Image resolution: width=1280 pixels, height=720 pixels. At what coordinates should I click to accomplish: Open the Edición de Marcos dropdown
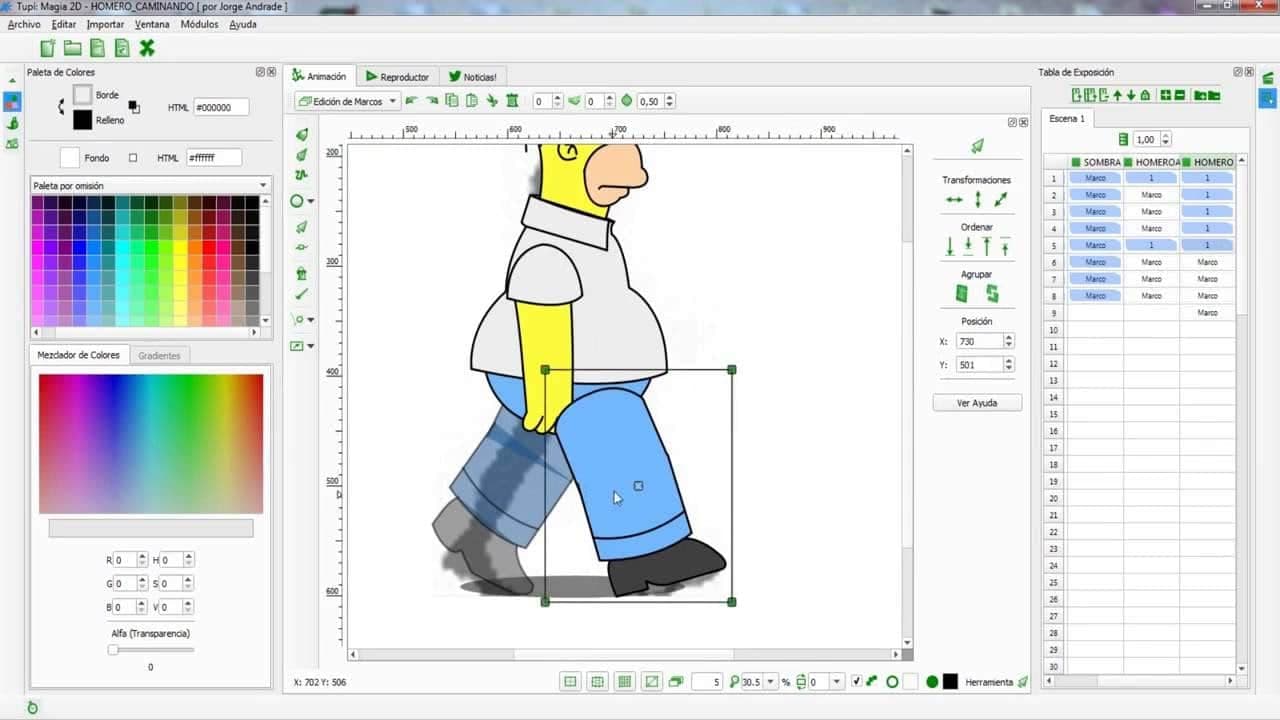(x=348, y=101)
